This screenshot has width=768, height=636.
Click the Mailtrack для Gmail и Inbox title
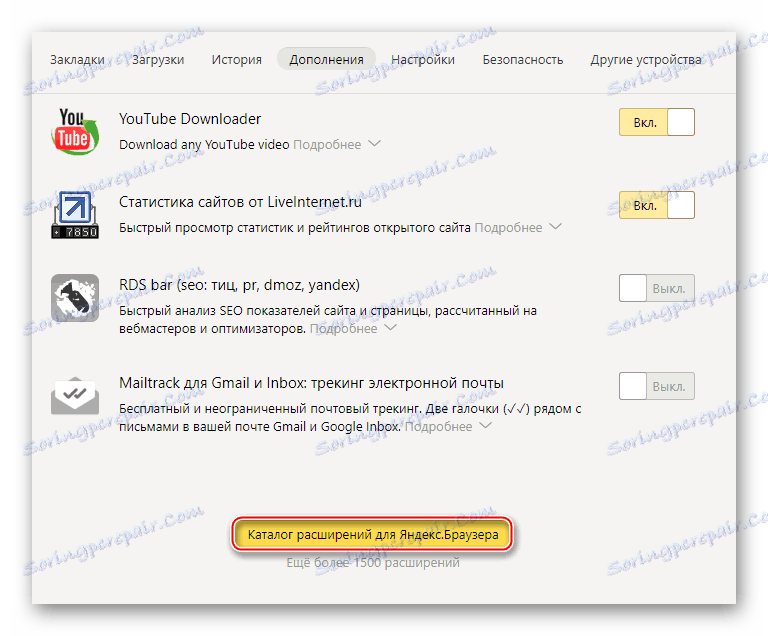312,383
